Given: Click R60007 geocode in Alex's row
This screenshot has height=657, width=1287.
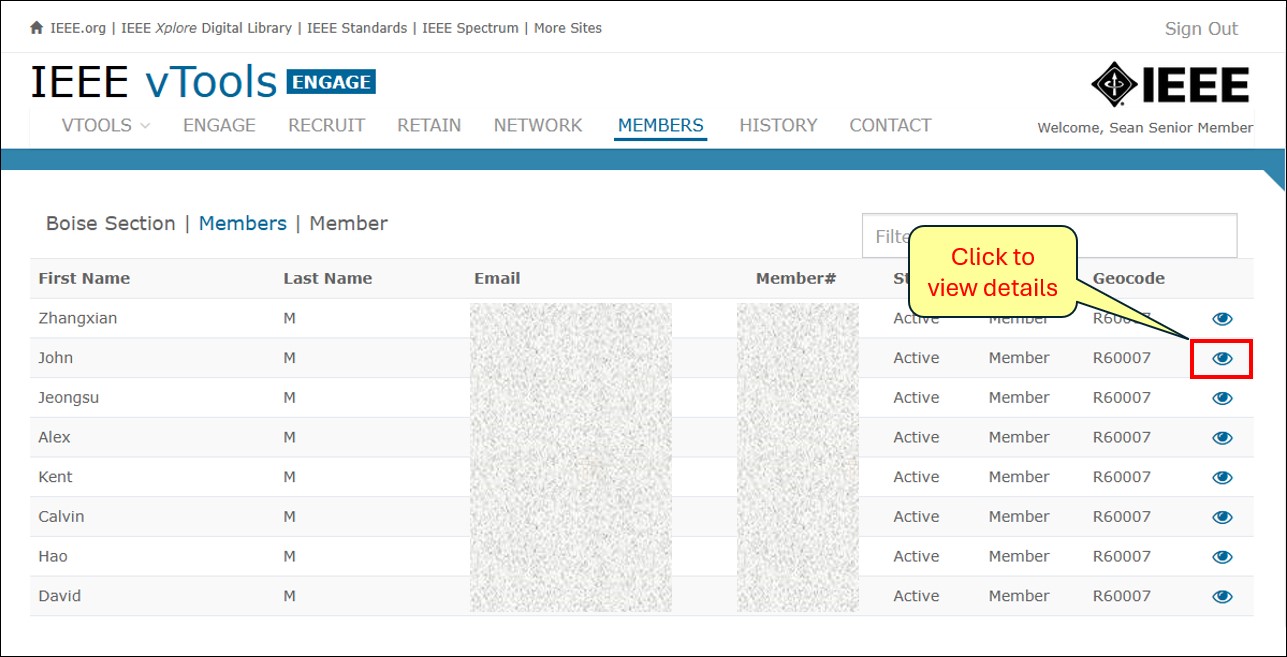Looking at the screenshot, I should coord(1122,437).
